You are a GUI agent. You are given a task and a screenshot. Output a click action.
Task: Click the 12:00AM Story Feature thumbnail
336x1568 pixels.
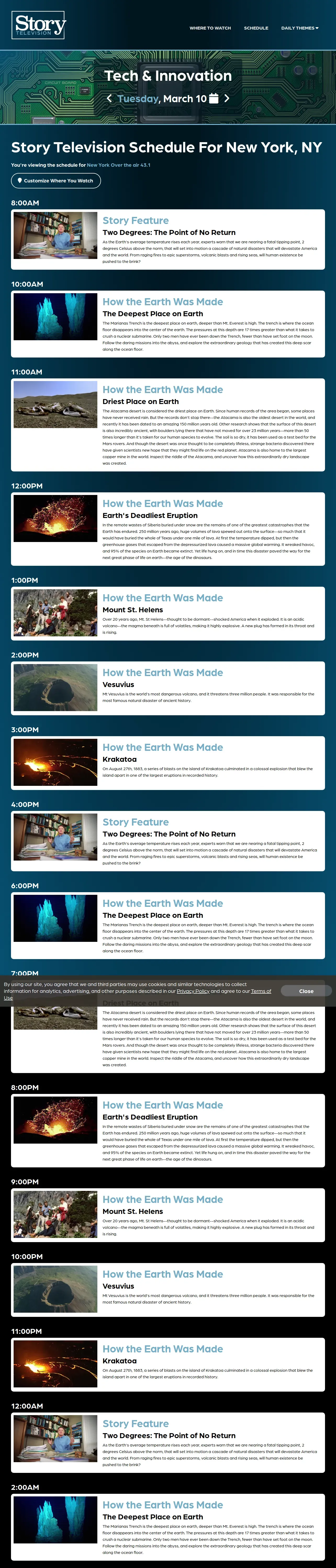click(x=55, y=1438)
